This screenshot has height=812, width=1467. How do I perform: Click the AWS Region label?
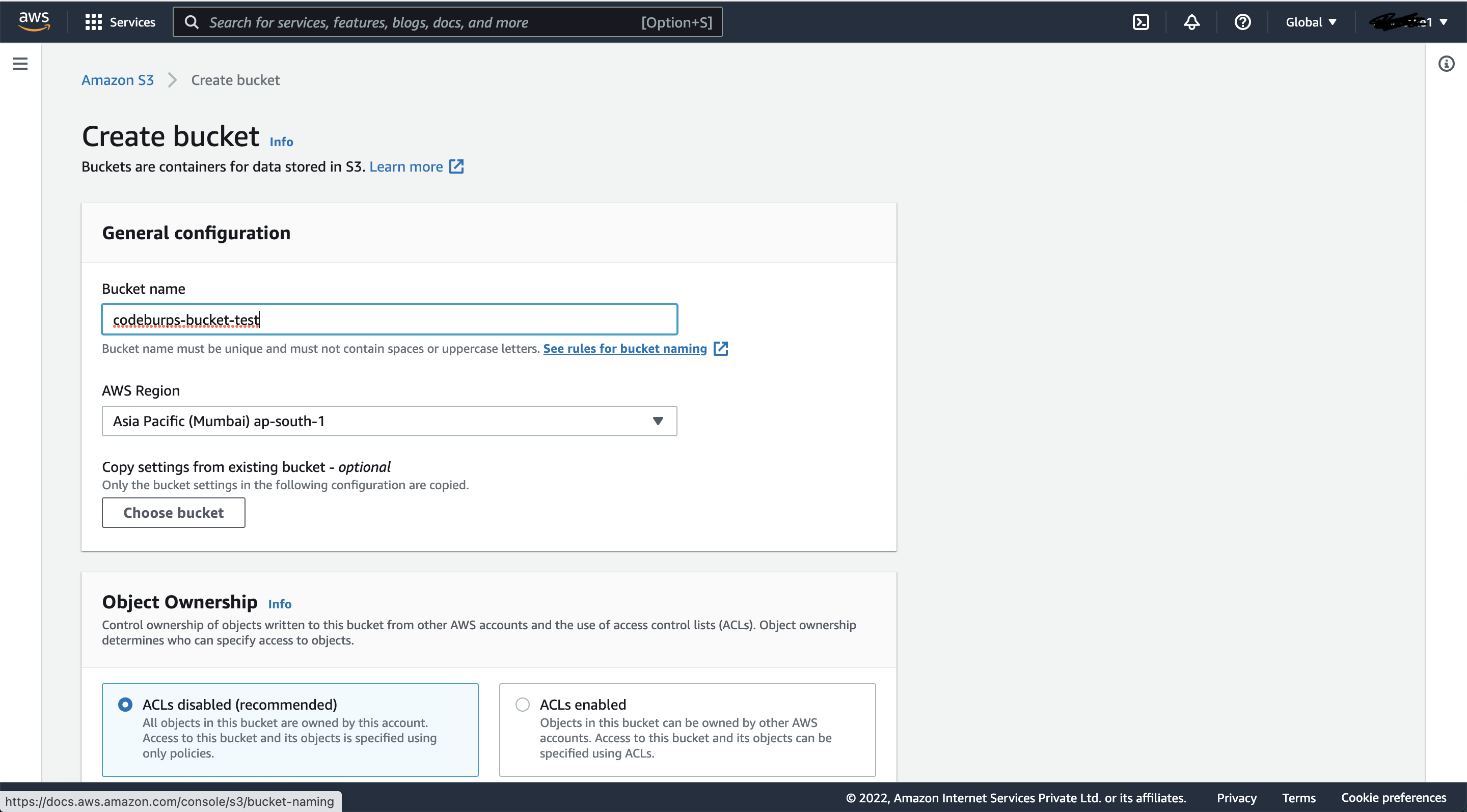tap(141, 390)
